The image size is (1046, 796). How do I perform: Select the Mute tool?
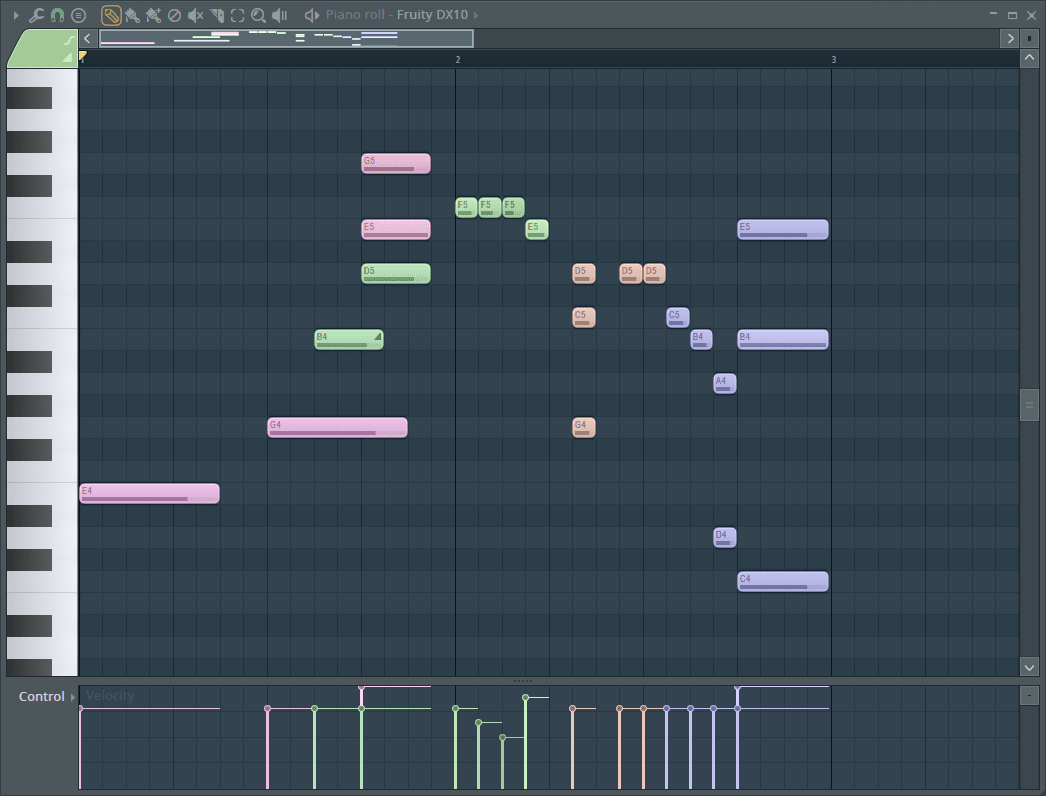(195, 15)
